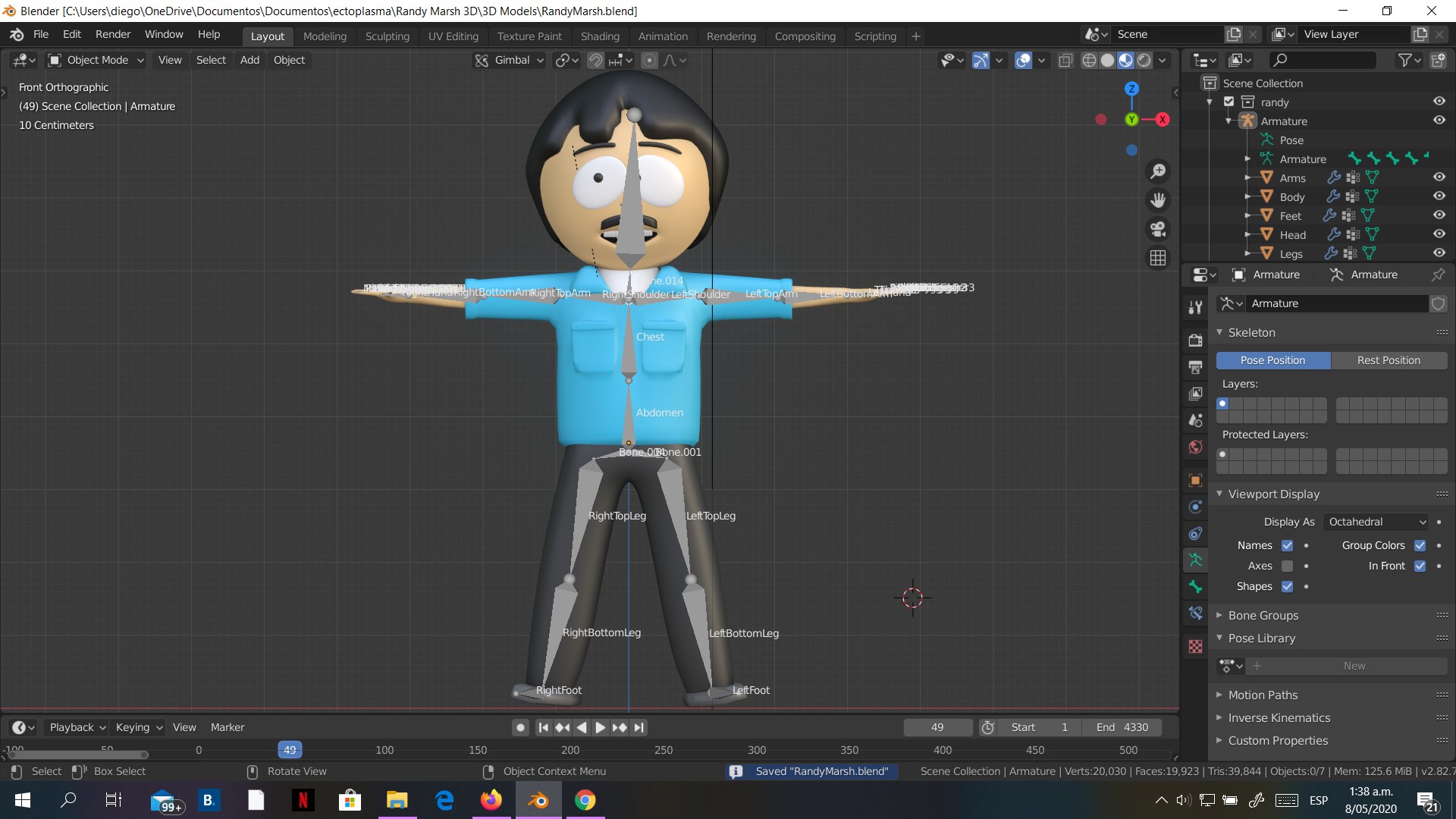Screen dimensions: 1456x819
Task: Expand the Motion Paths panel
Action: click(1263, 695)
